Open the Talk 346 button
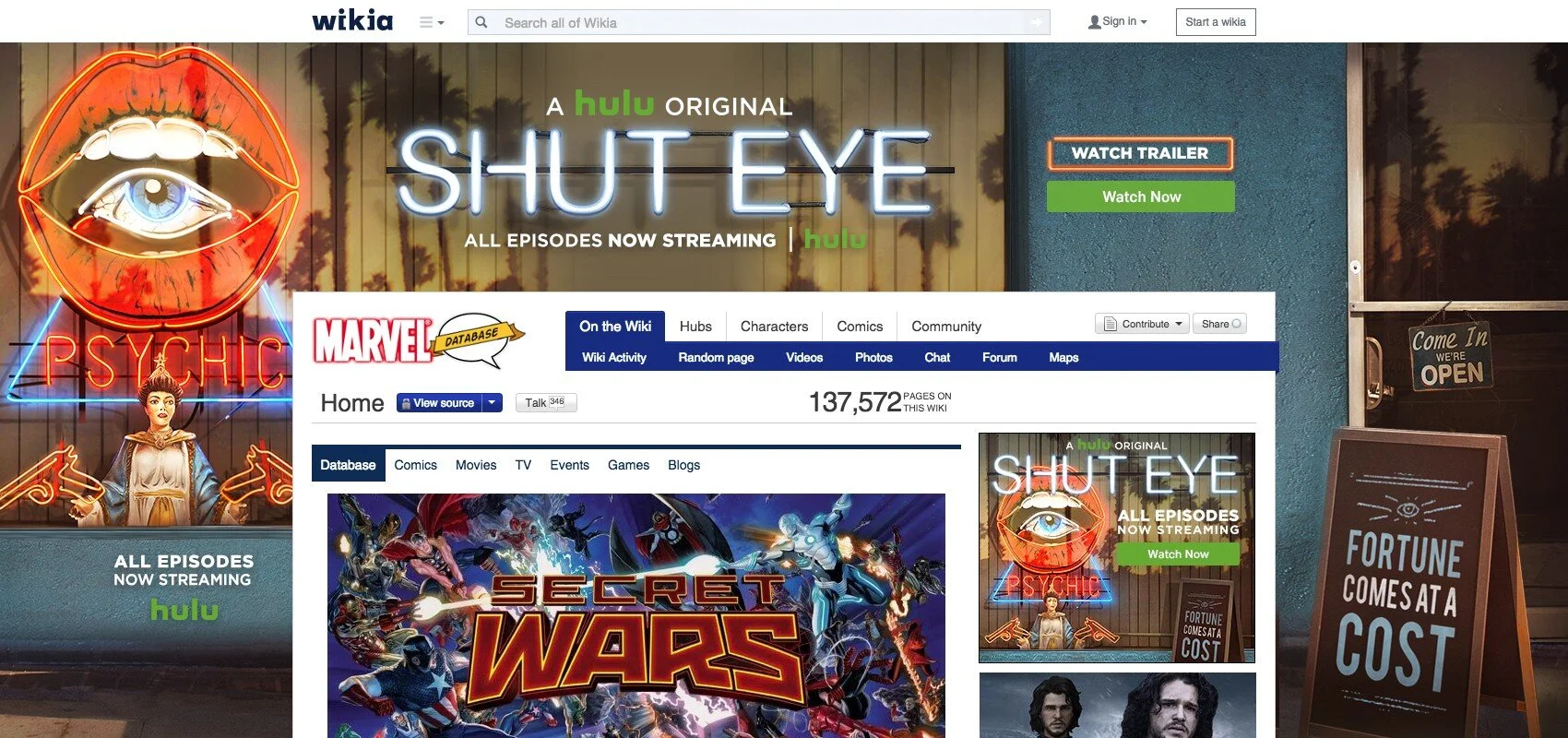 pos(546,402)
